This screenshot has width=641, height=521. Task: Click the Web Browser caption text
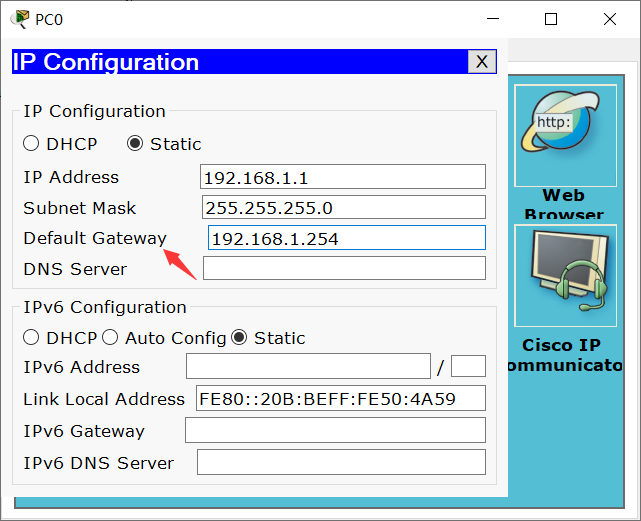coord(564,204)
